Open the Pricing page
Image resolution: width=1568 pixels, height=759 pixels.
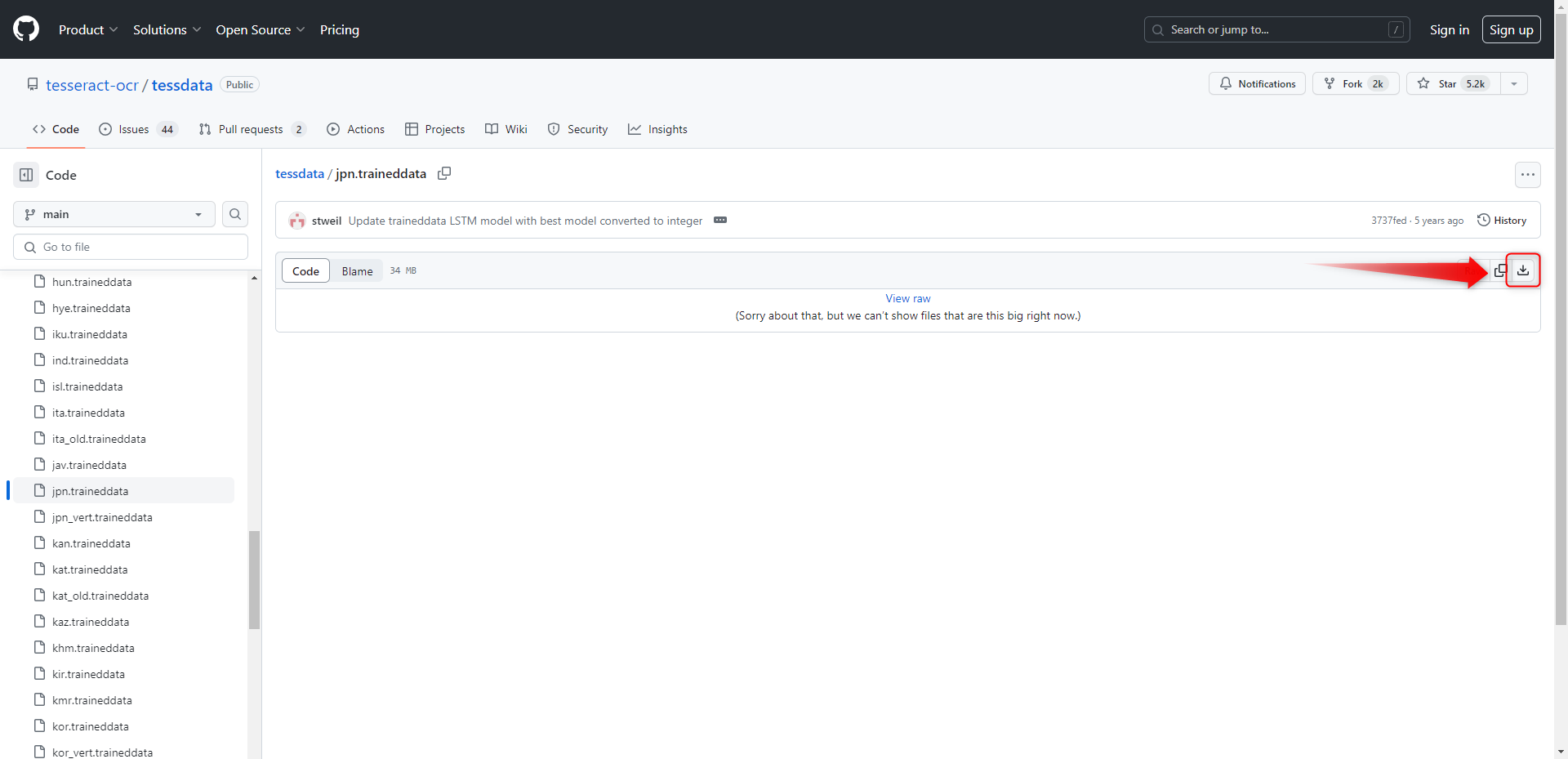tap(340, 29)
